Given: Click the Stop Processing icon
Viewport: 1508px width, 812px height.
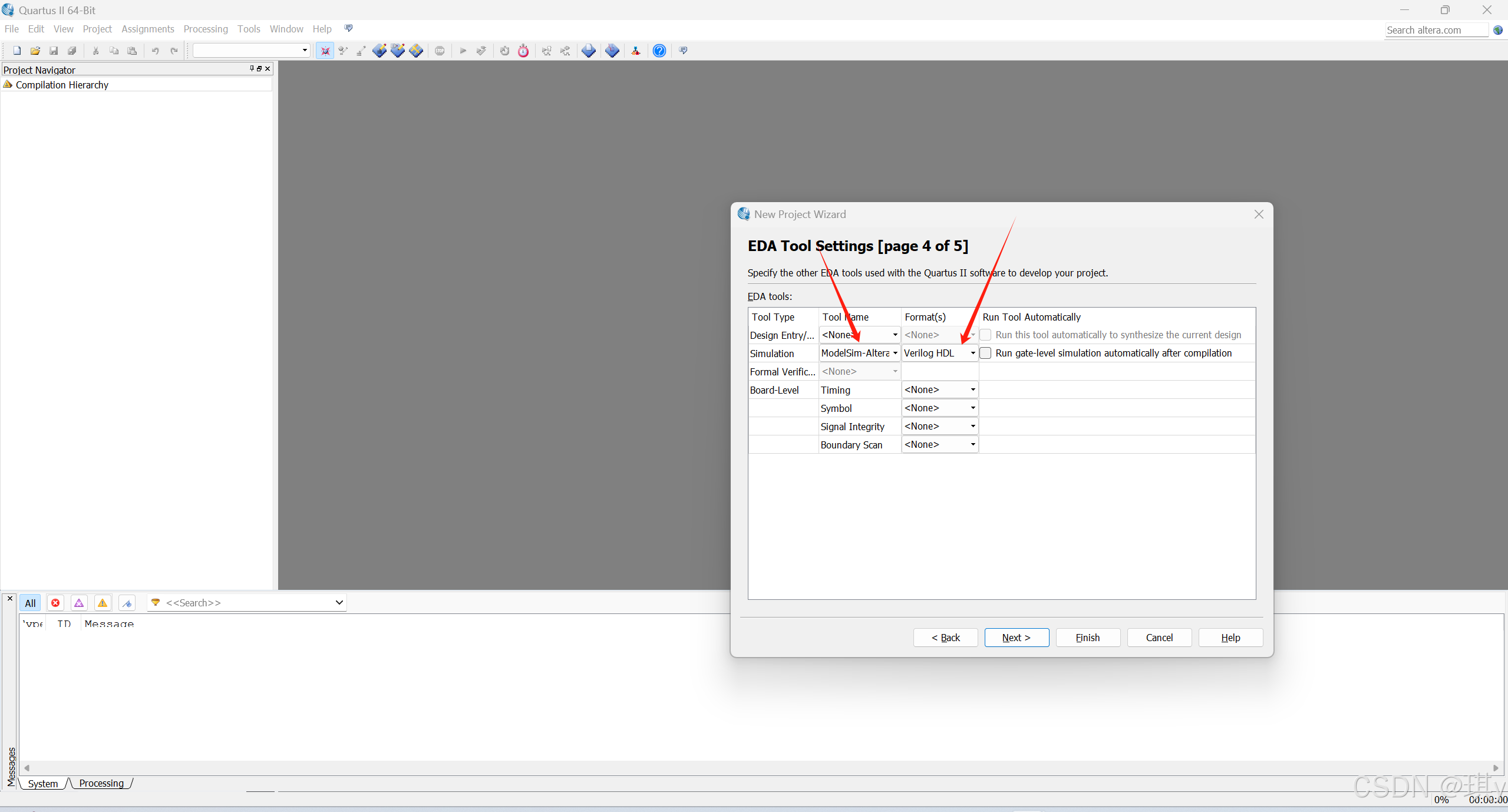Looking at the screenshot, I should (440, 51).
